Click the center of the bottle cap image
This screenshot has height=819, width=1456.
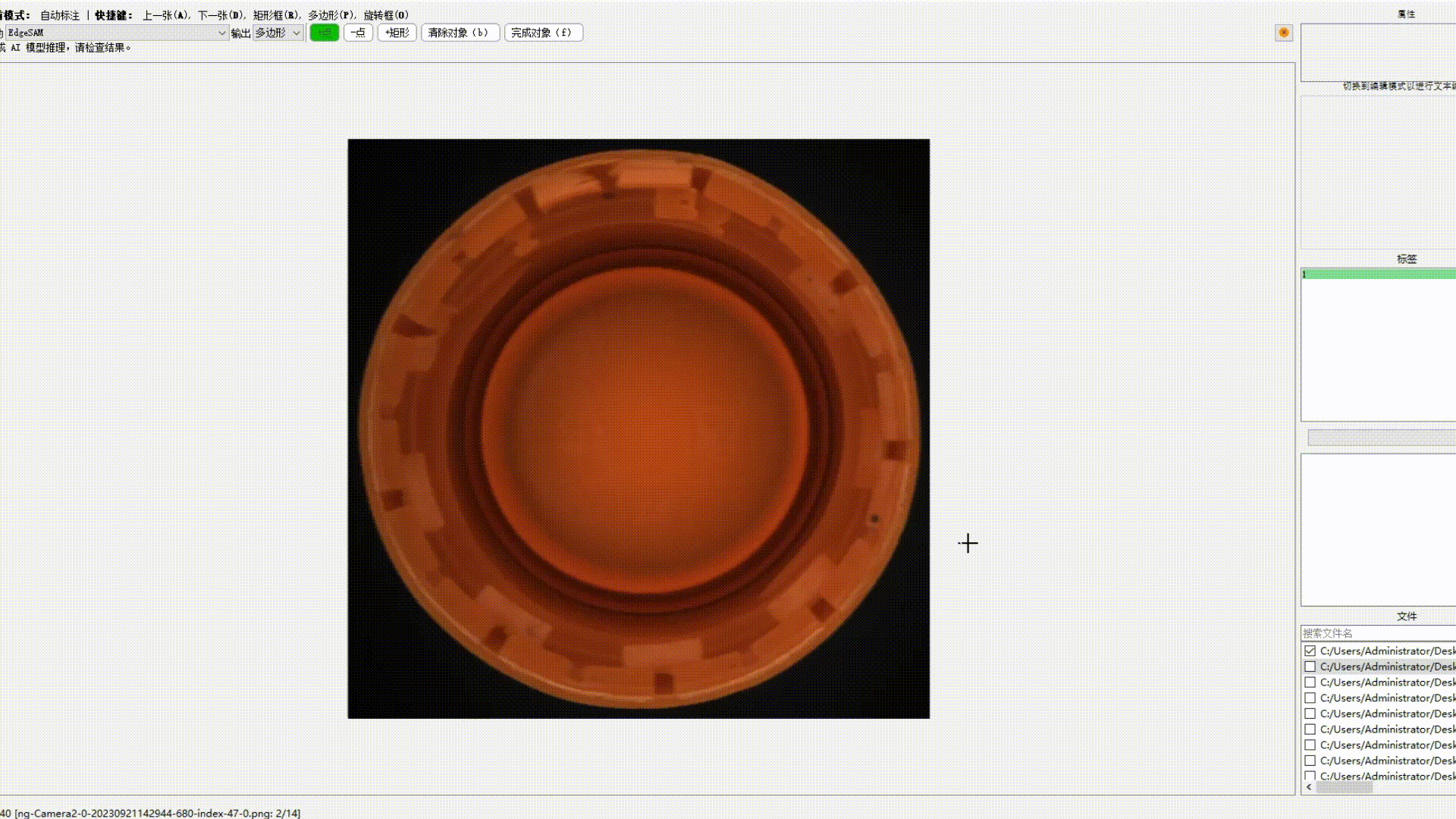[x=639, y=428]
